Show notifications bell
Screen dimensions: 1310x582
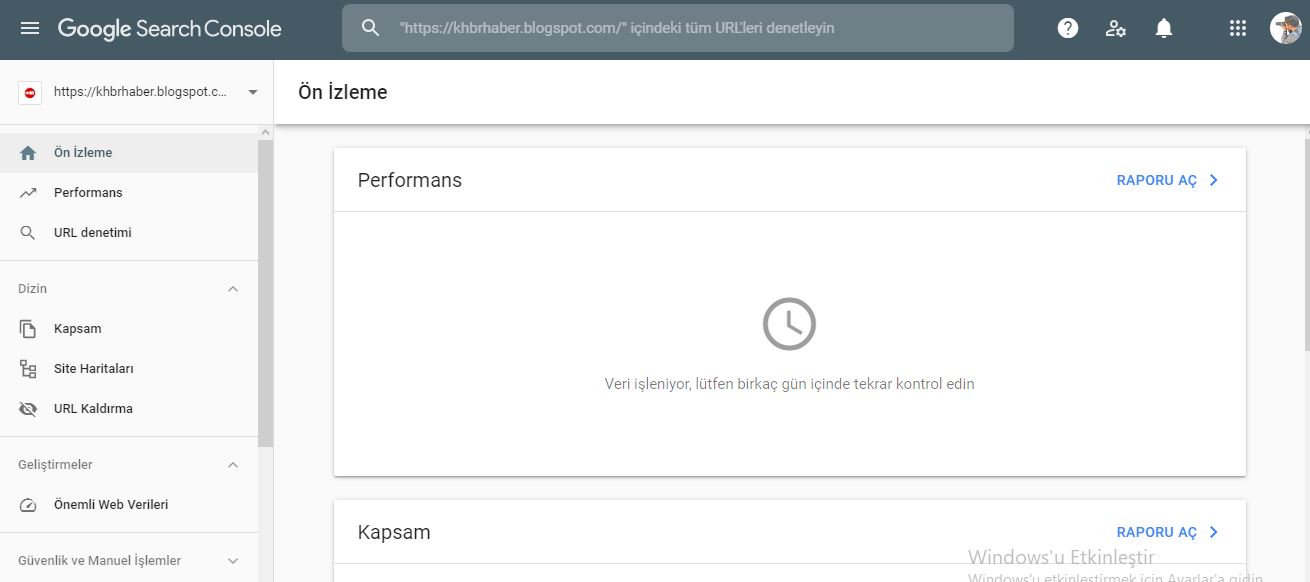click(1164, 28)
